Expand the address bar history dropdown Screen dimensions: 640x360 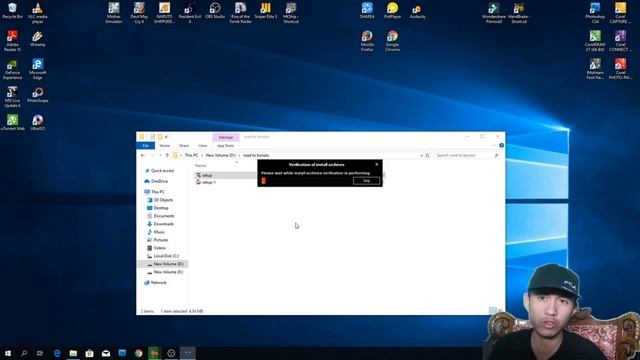(x=421, y=156)
